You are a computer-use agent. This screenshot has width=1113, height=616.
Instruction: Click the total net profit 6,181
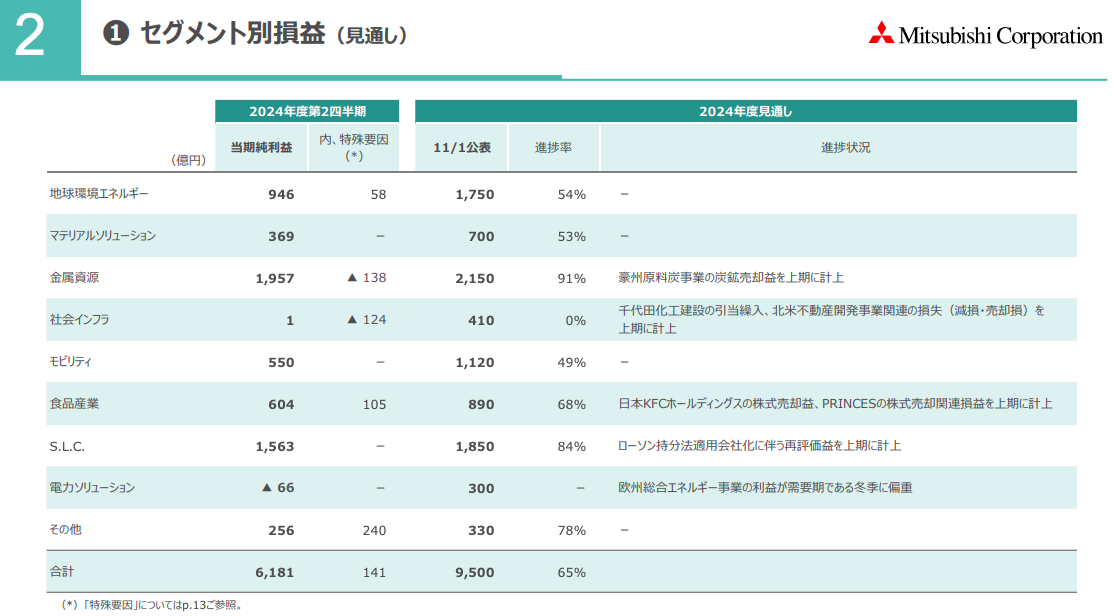[275, 573]
